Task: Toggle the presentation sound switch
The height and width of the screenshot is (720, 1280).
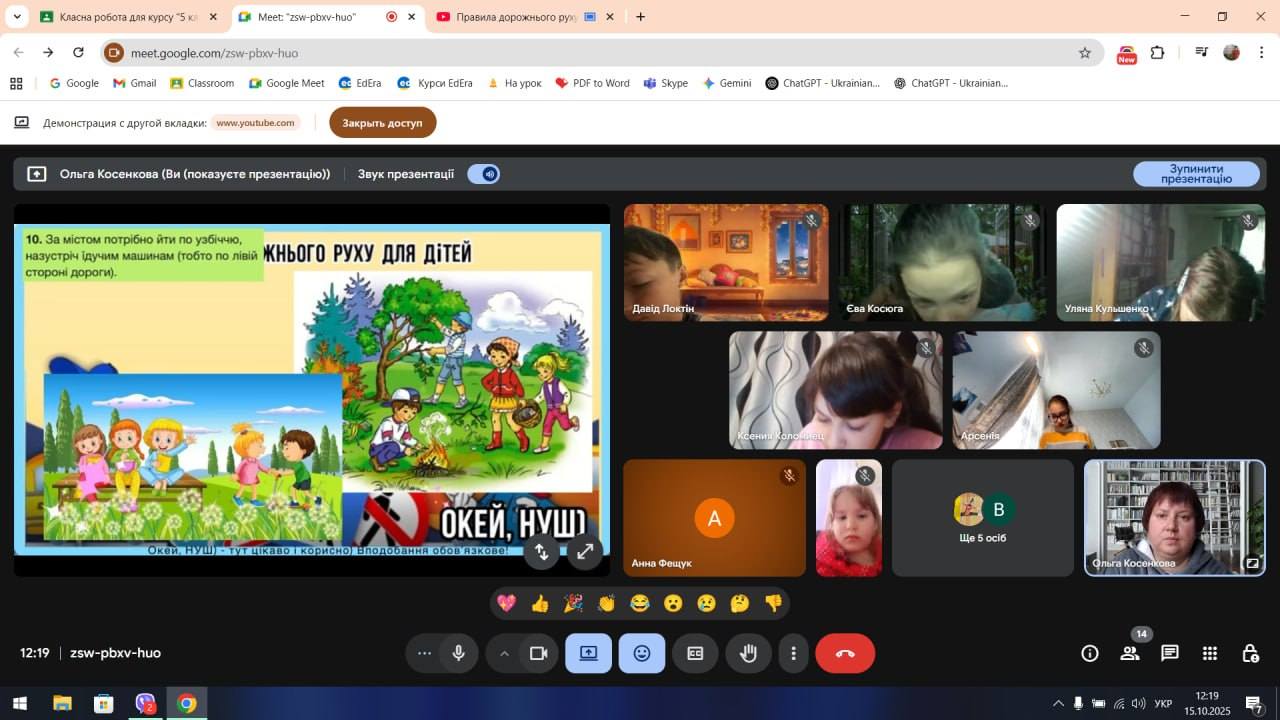Action: tap(484, 174)
